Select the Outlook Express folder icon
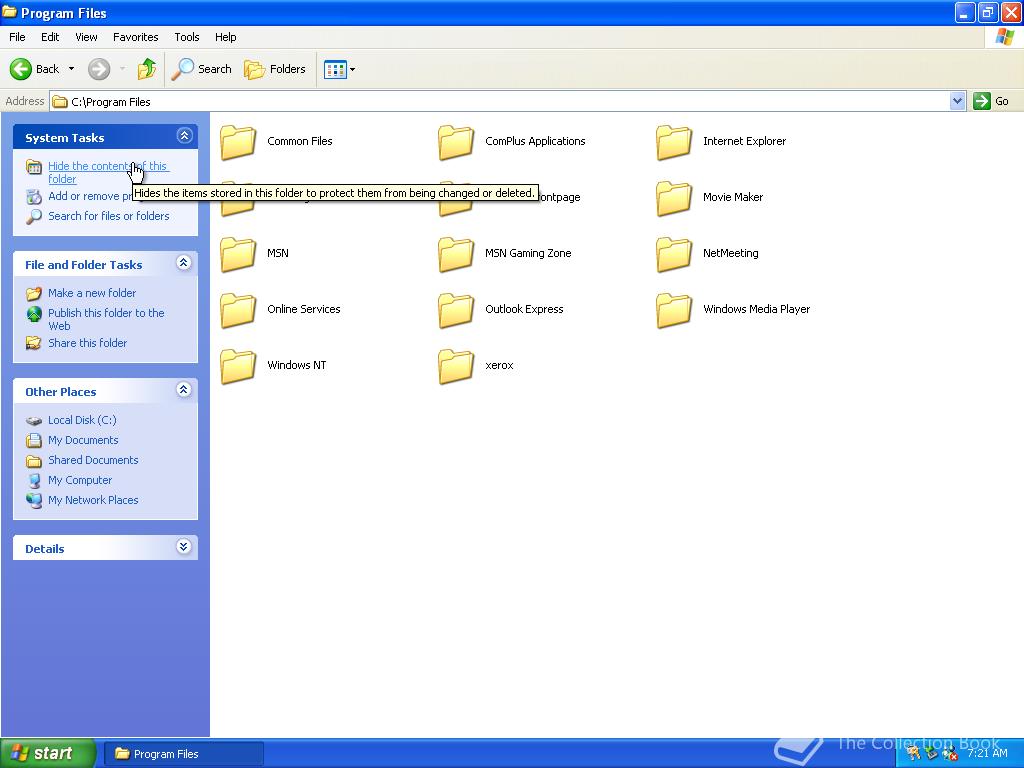Image resolution: width=1024 pixels, height=768 pixels. click(456, 310)
